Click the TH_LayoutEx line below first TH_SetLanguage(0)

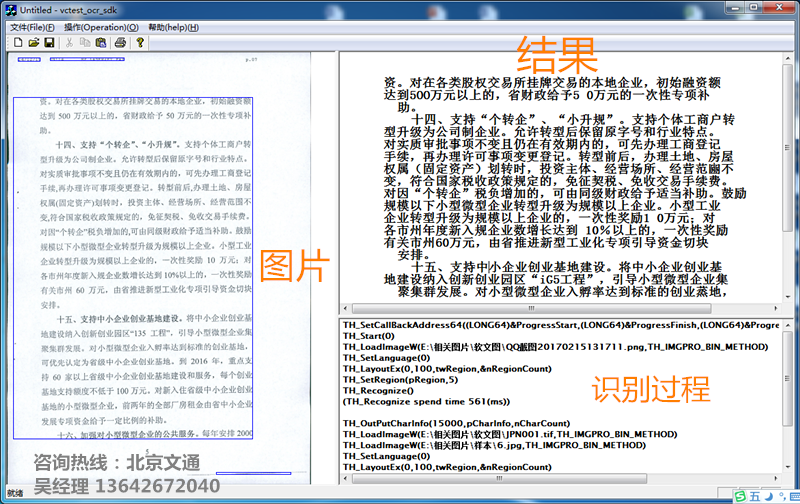point(447,369)
